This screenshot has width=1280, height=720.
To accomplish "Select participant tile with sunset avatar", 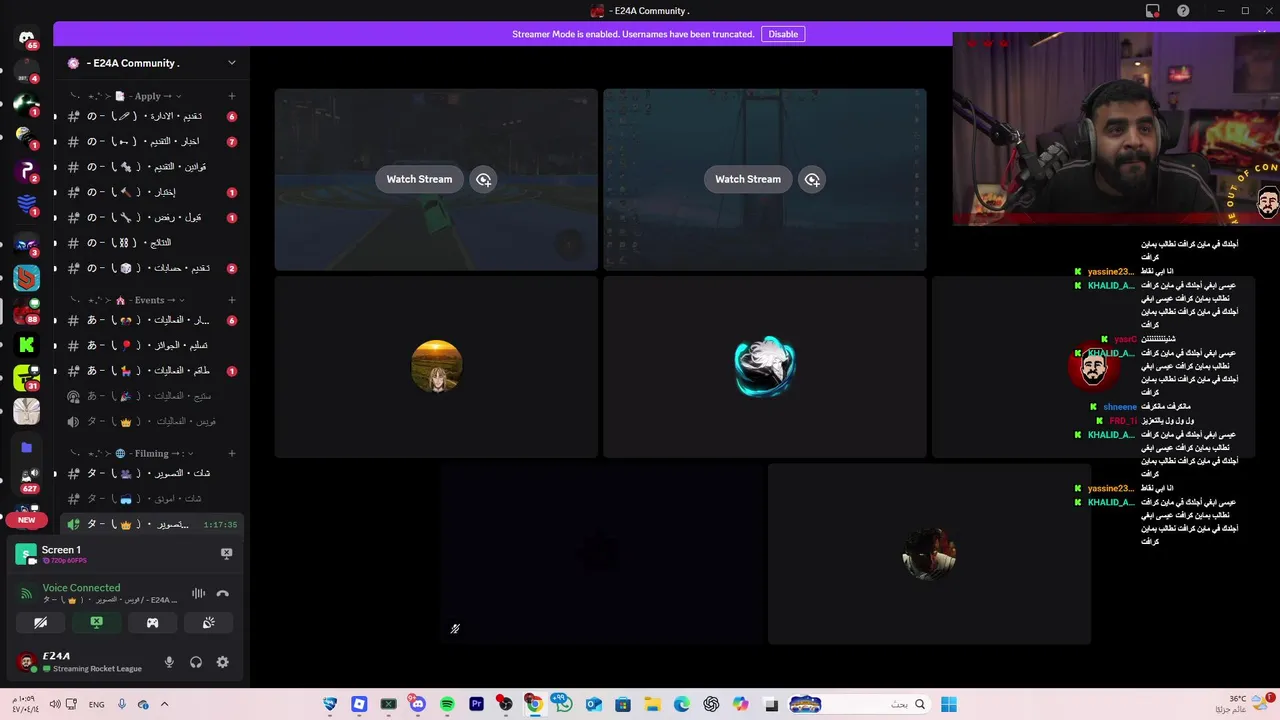I will 436,367.
